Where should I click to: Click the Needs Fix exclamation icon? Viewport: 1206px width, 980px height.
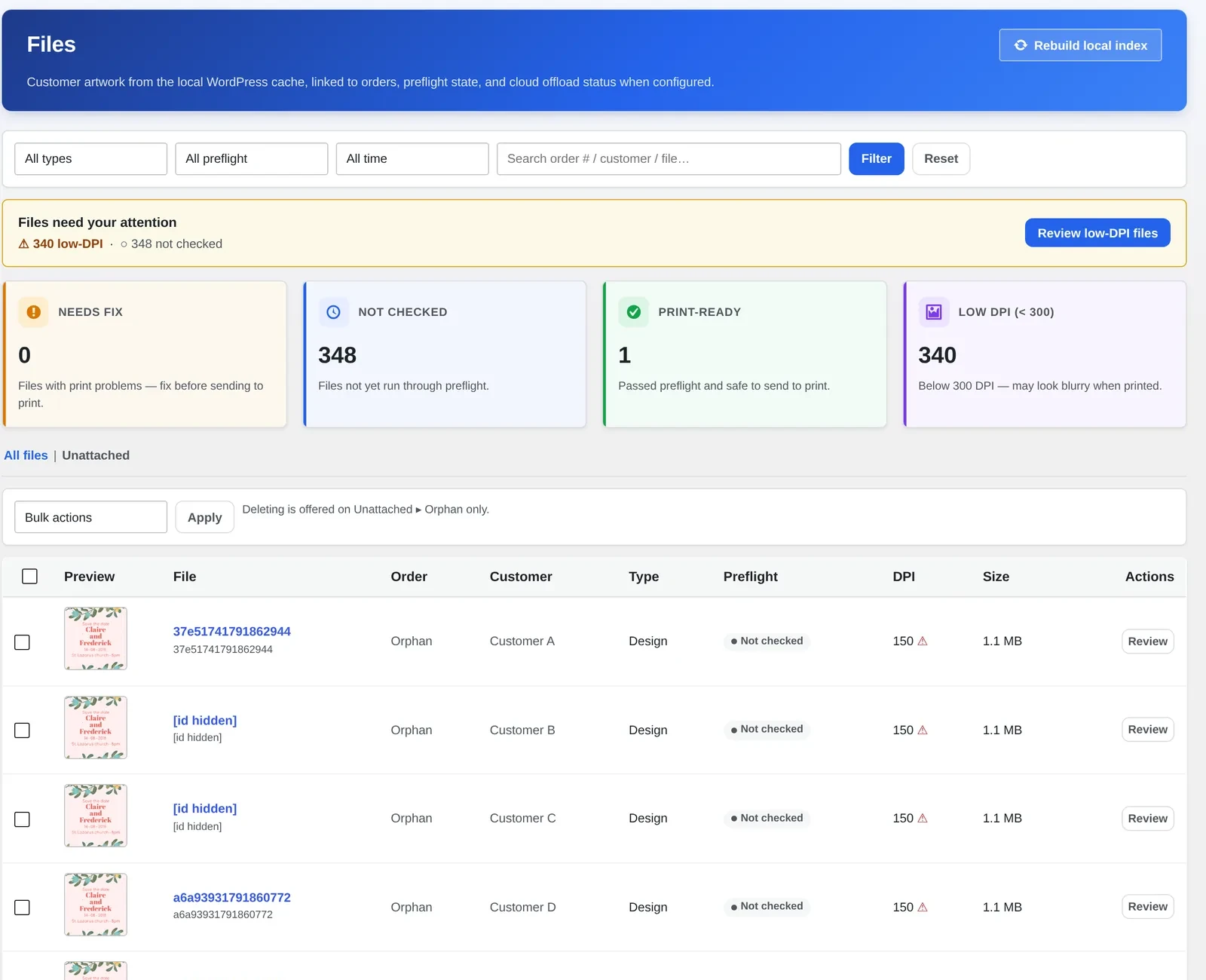click(33, 312)
